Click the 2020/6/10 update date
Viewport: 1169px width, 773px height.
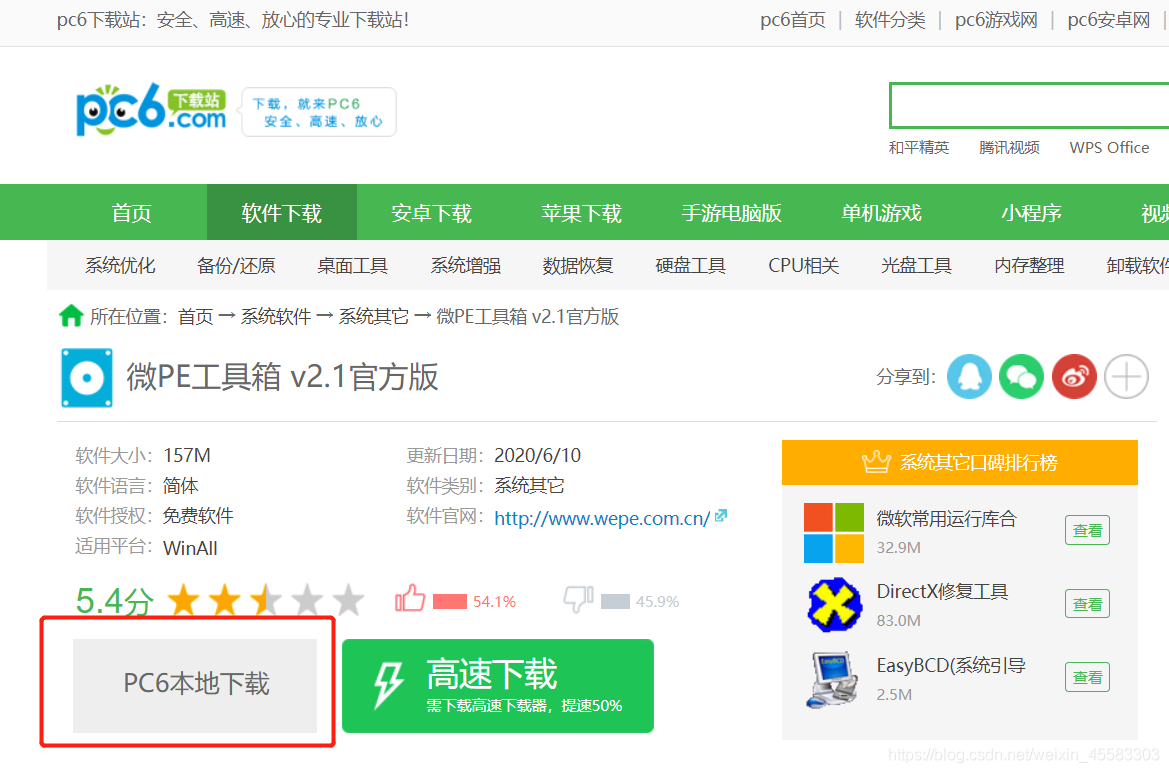click(538, 455)
